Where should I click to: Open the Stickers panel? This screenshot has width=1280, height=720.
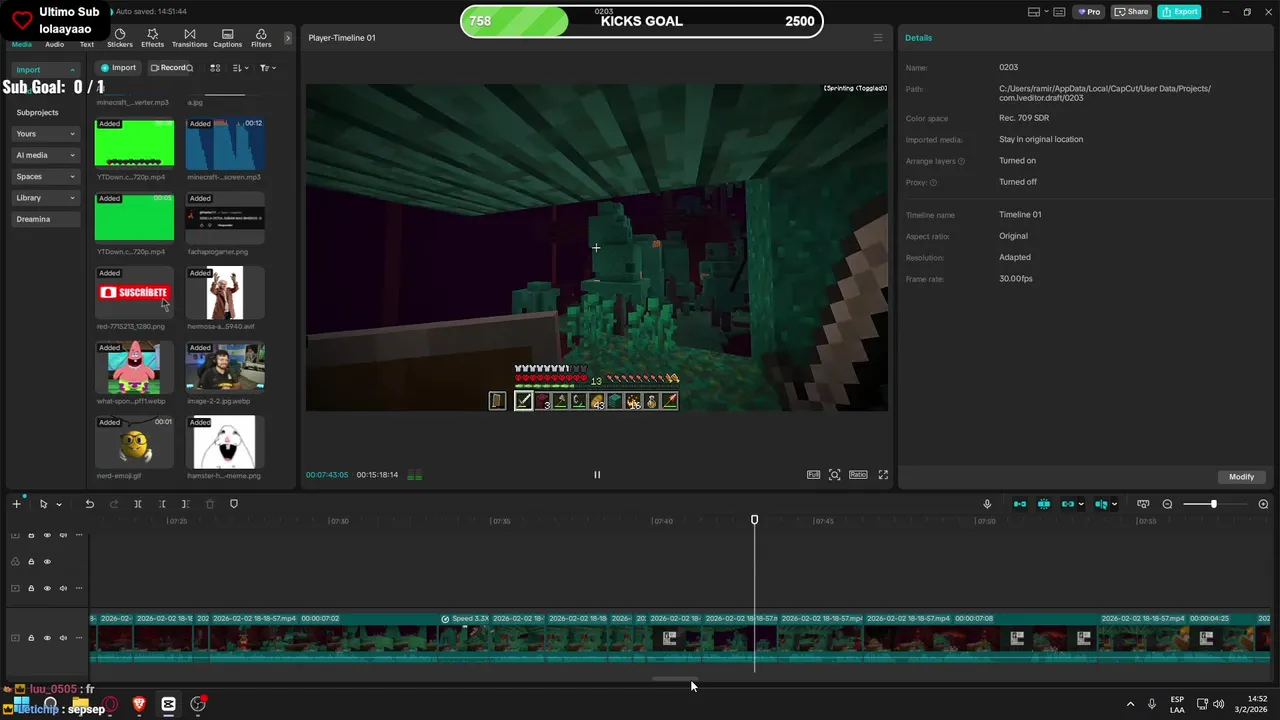120,38
